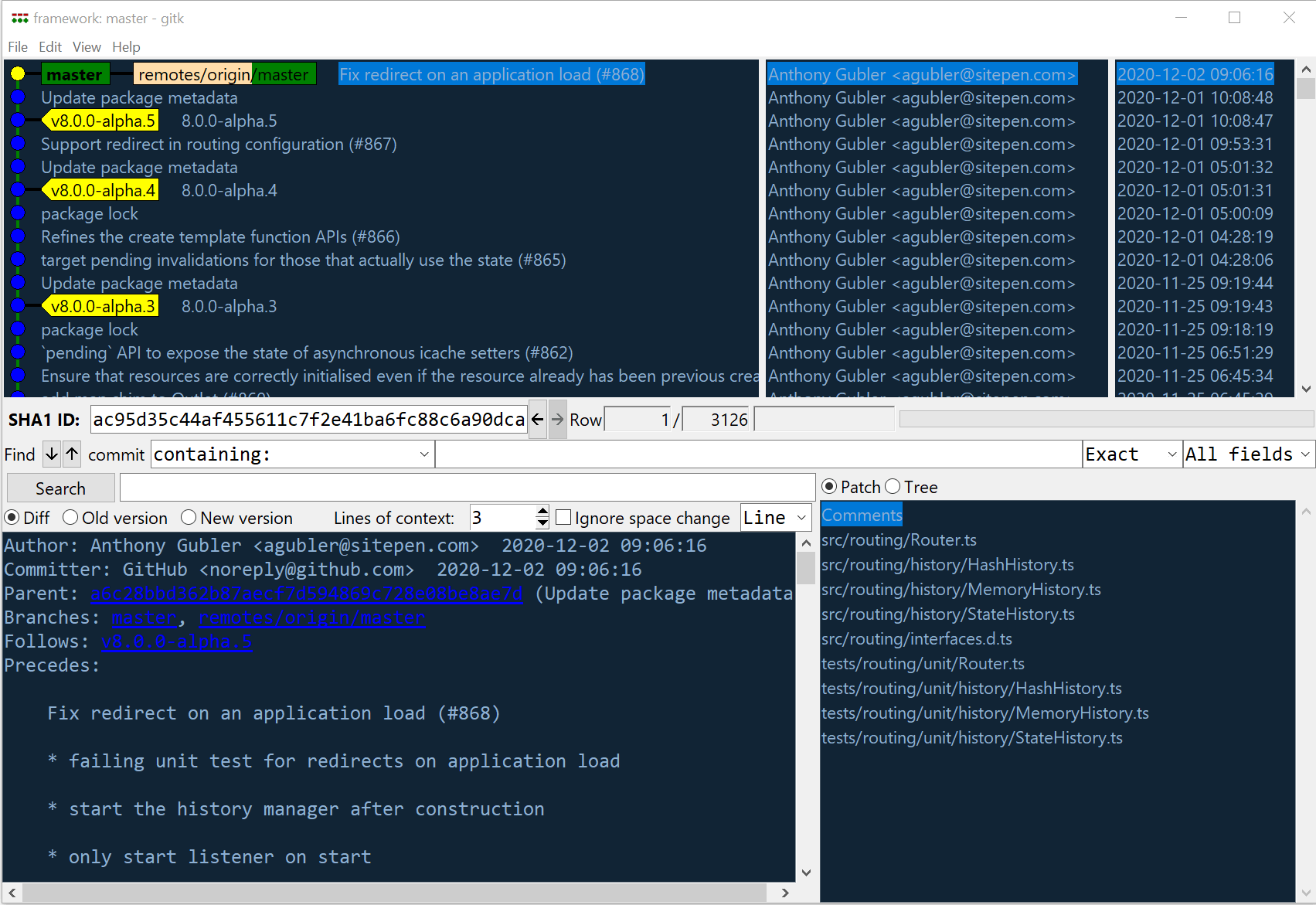Screen dimensions: 1316x905
Task: Increase Lines of context with the up spinner
Action: pos(542,512)
